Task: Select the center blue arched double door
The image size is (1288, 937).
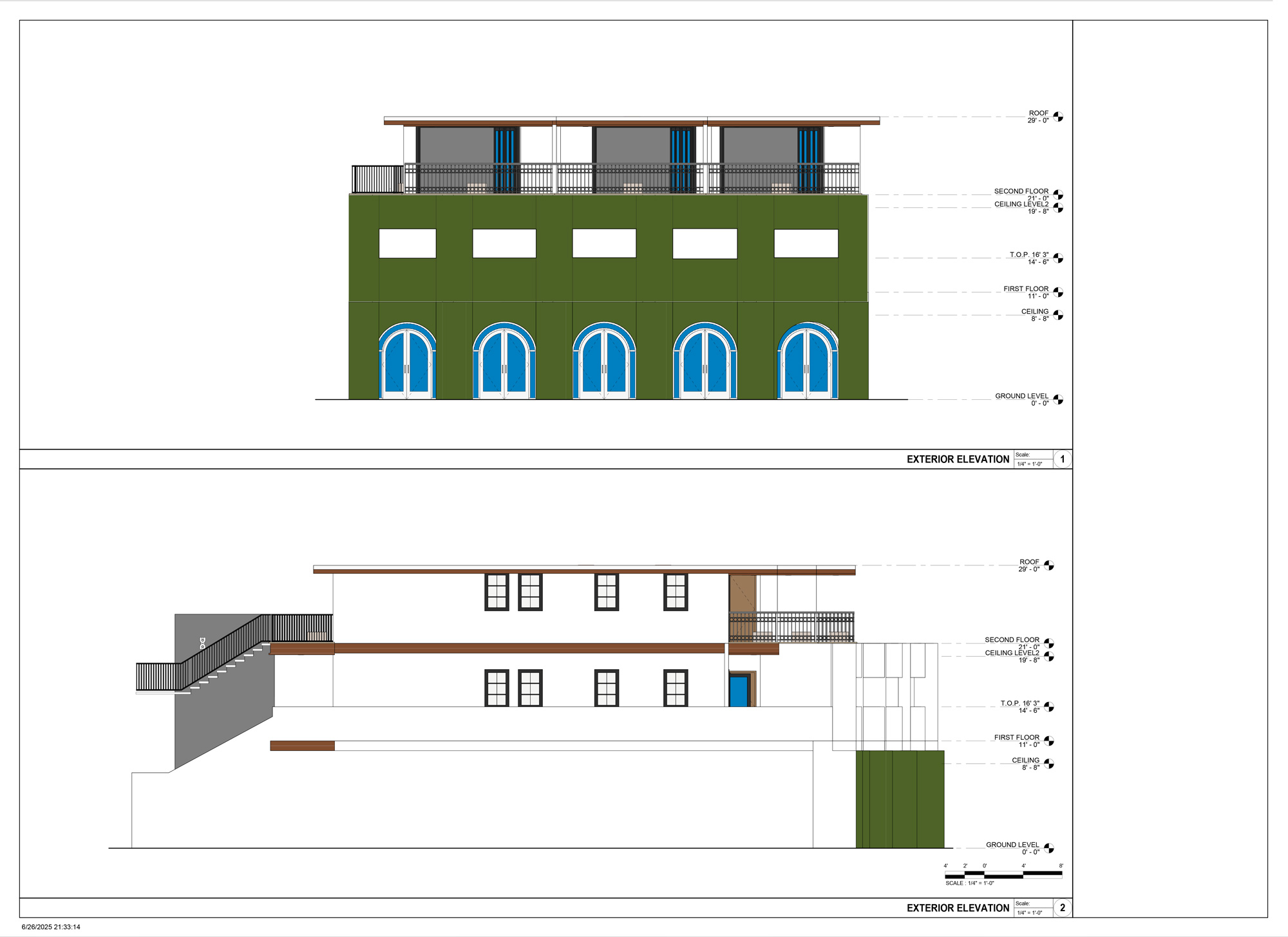Action: point(604,364)
